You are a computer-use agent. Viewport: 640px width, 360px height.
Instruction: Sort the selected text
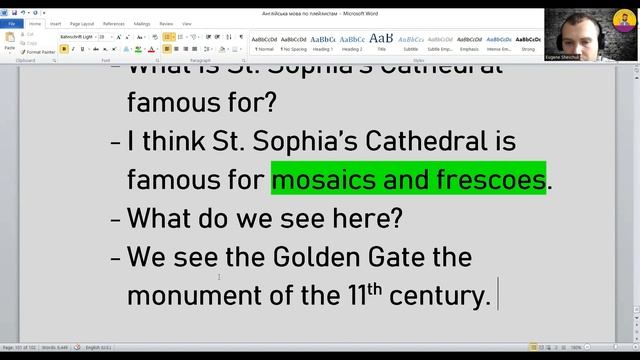coord(229,37)
